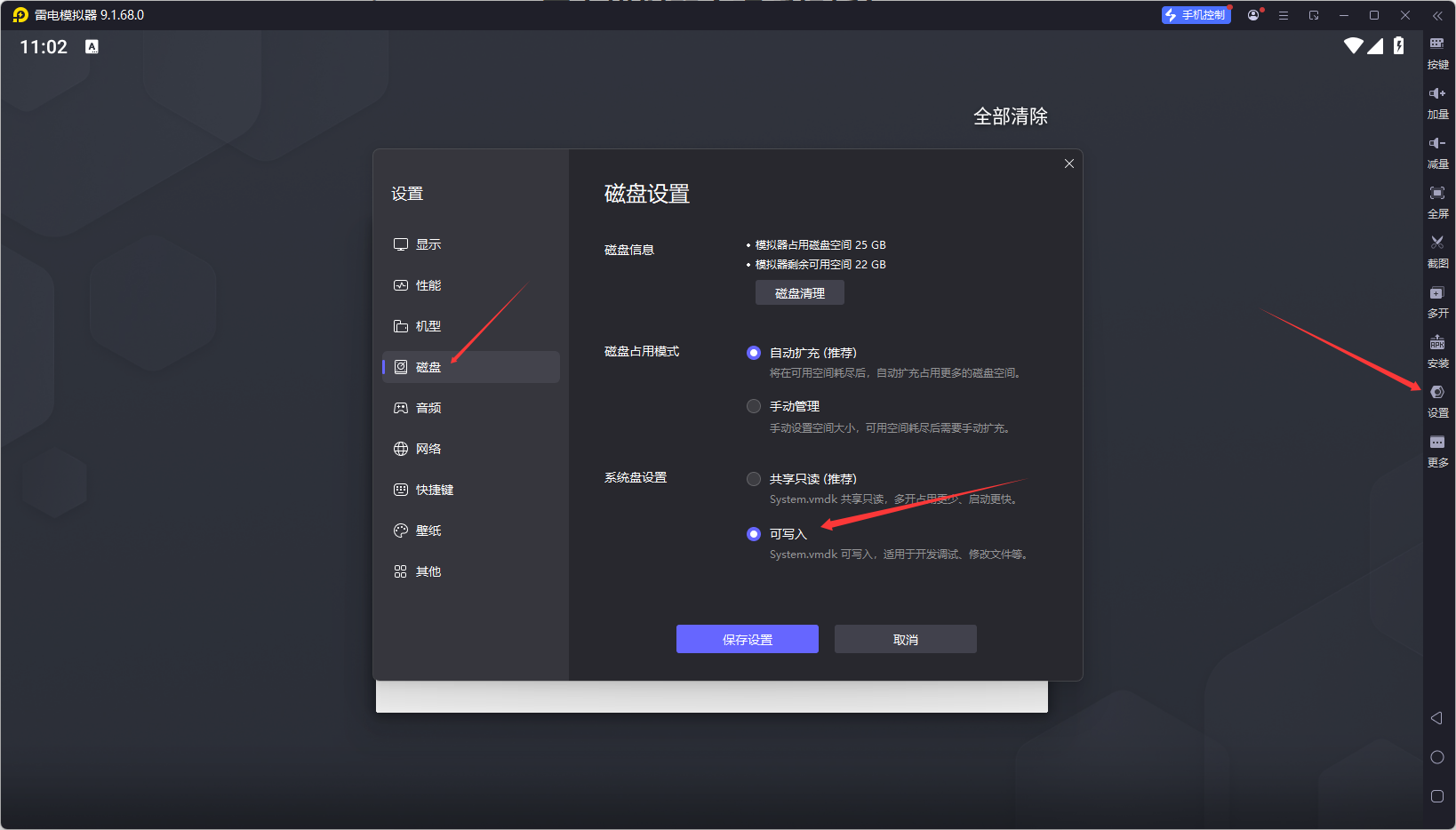The width and height of the screenshot is (1456, 830).
Task: Click the keyboard input 'A' status icon
Action: pos(92,47)
